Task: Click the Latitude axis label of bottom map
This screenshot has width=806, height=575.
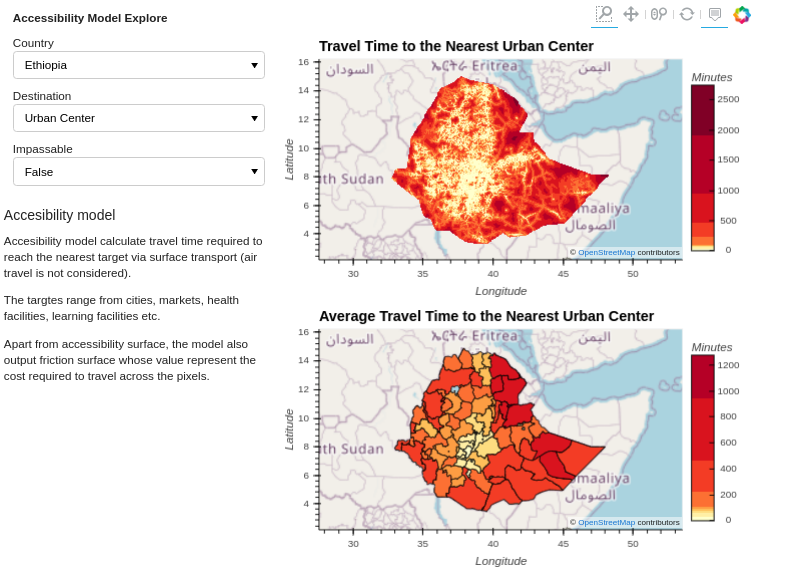Action: click(289, 429)
